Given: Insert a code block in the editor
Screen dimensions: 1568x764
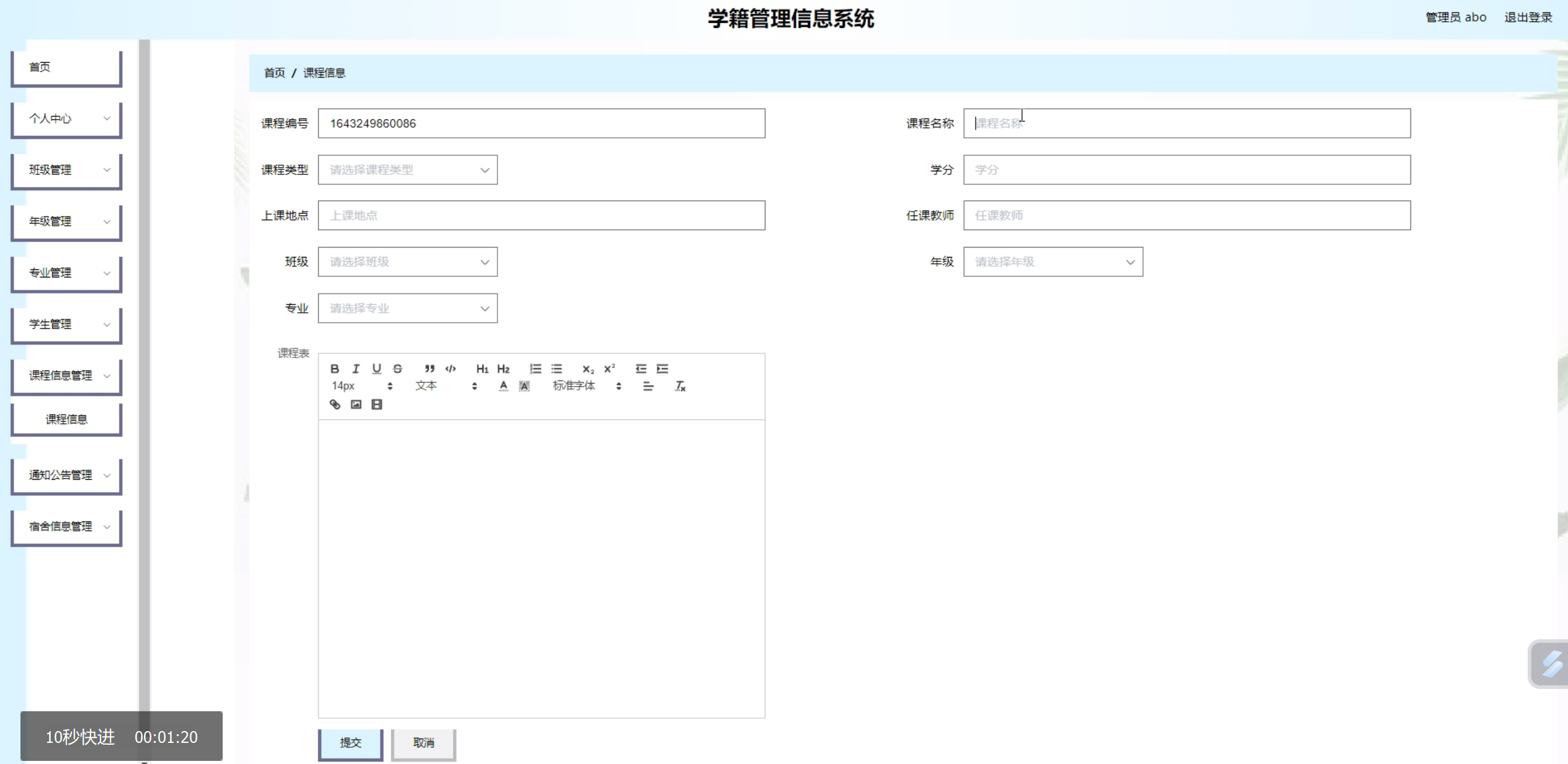Looking at the screenshot, I should 451,369.
